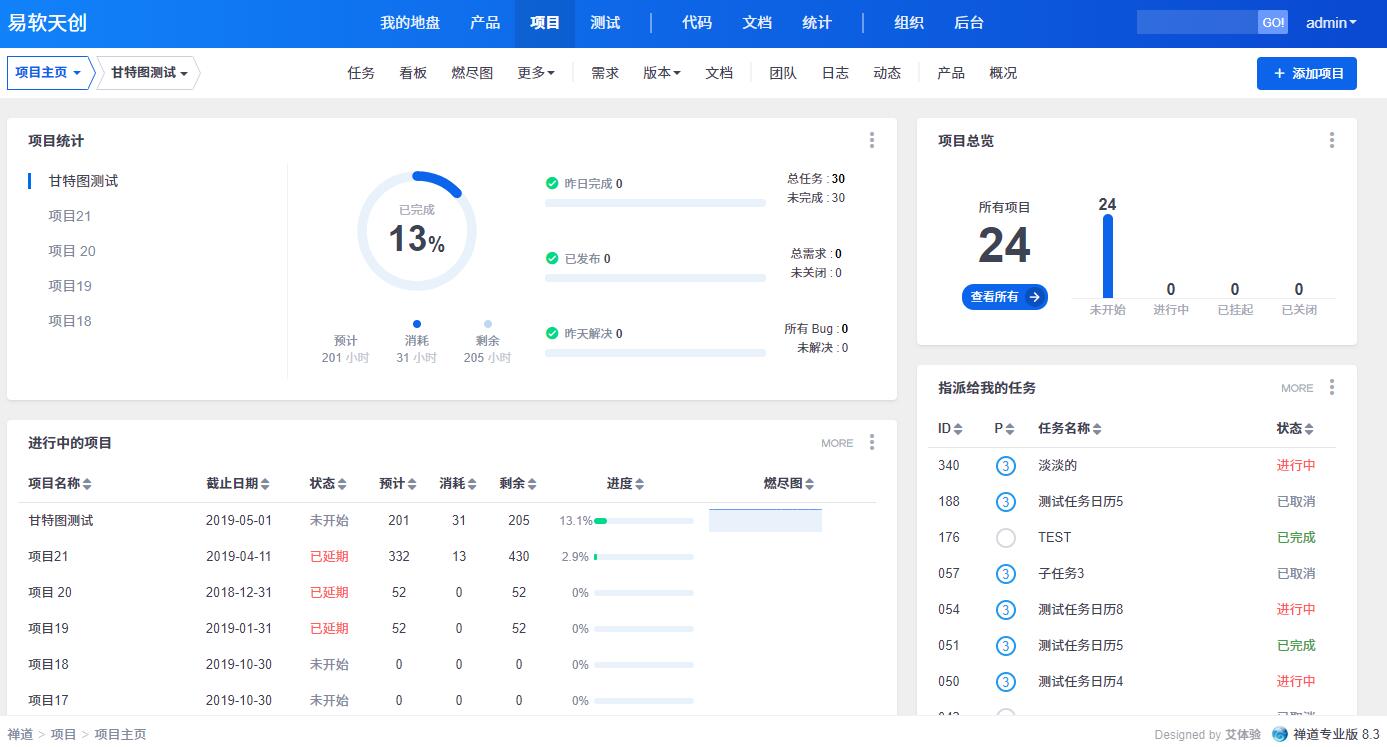Click the 查看所有 button

coord(1004,297)
